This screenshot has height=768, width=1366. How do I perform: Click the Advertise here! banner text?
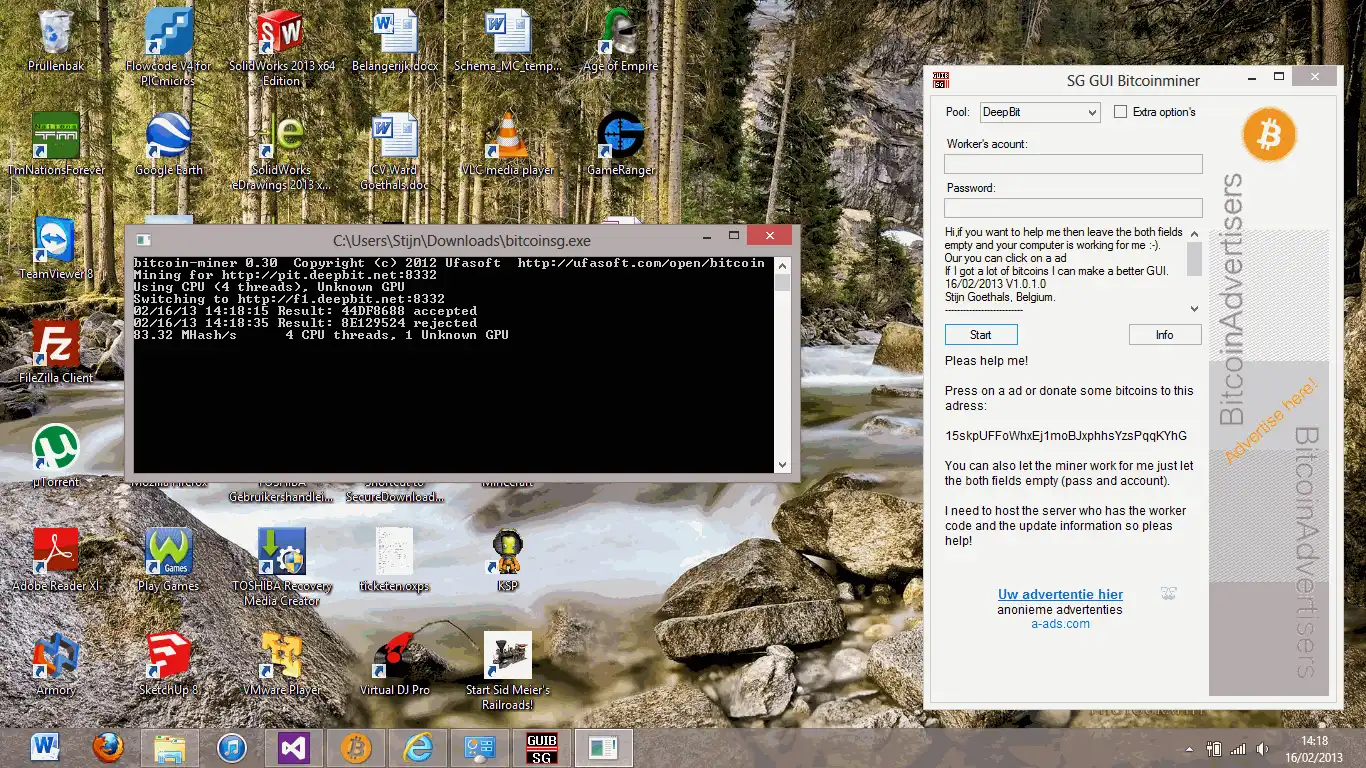point(1272,420)
